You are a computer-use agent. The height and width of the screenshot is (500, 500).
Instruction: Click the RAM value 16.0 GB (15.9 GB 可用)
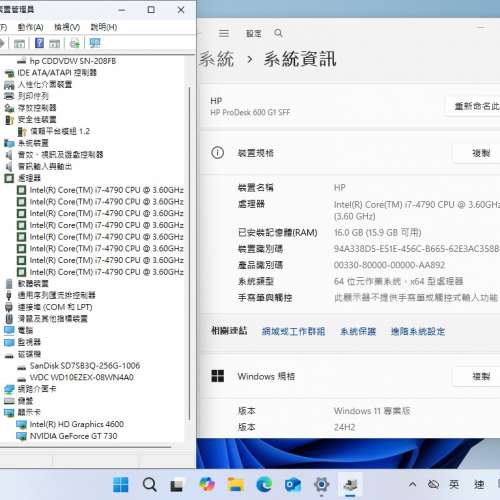pyautogui.click(x=378, y=232)
